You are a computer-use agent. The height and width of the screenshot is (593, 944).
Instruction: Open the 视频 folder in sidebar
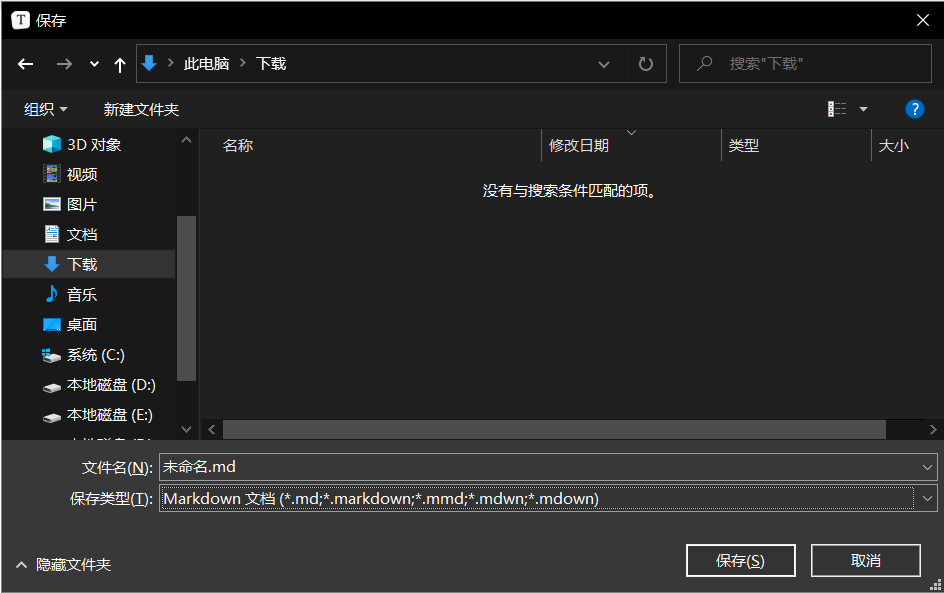click(81, 174)
